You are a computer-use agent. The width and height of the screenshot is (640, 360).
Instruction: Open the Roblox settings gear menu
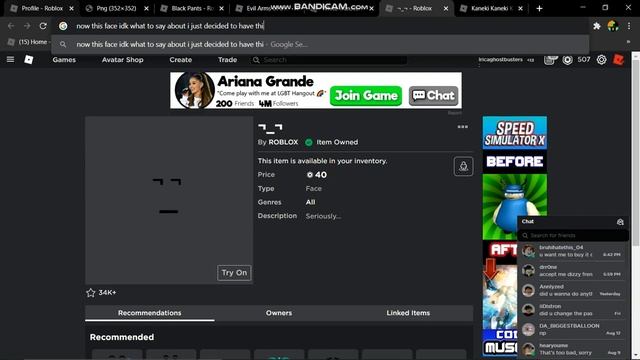(x=601, y=60)
